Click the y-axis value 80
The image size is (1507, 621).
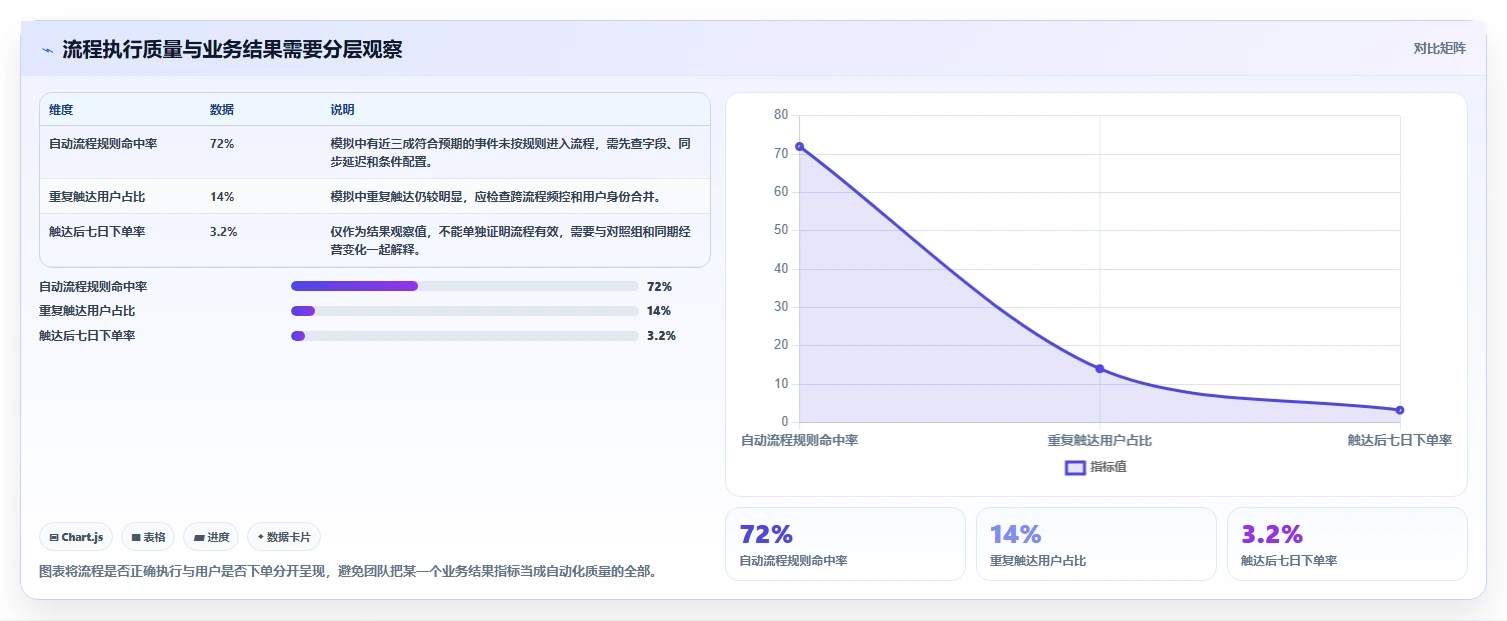click(x=781, y=115)
